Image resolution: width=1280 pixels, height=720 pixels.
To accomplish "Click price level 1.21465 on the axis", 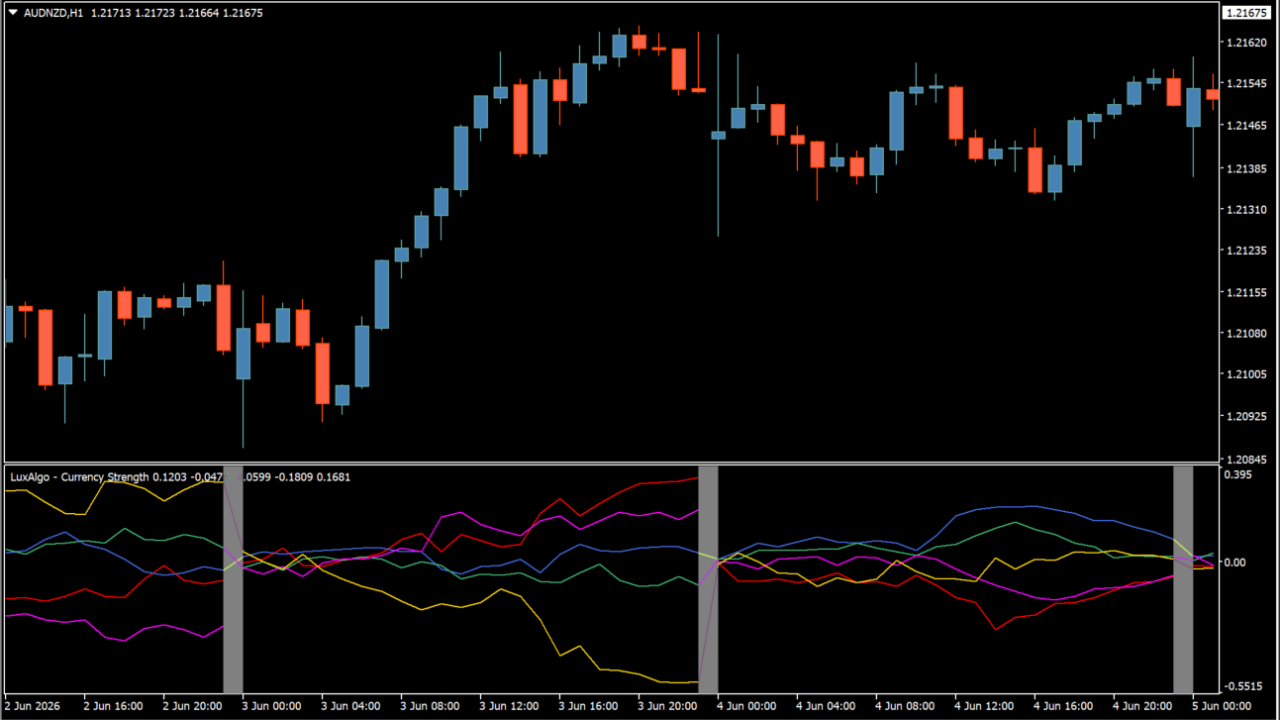I will pos(1248,126).
